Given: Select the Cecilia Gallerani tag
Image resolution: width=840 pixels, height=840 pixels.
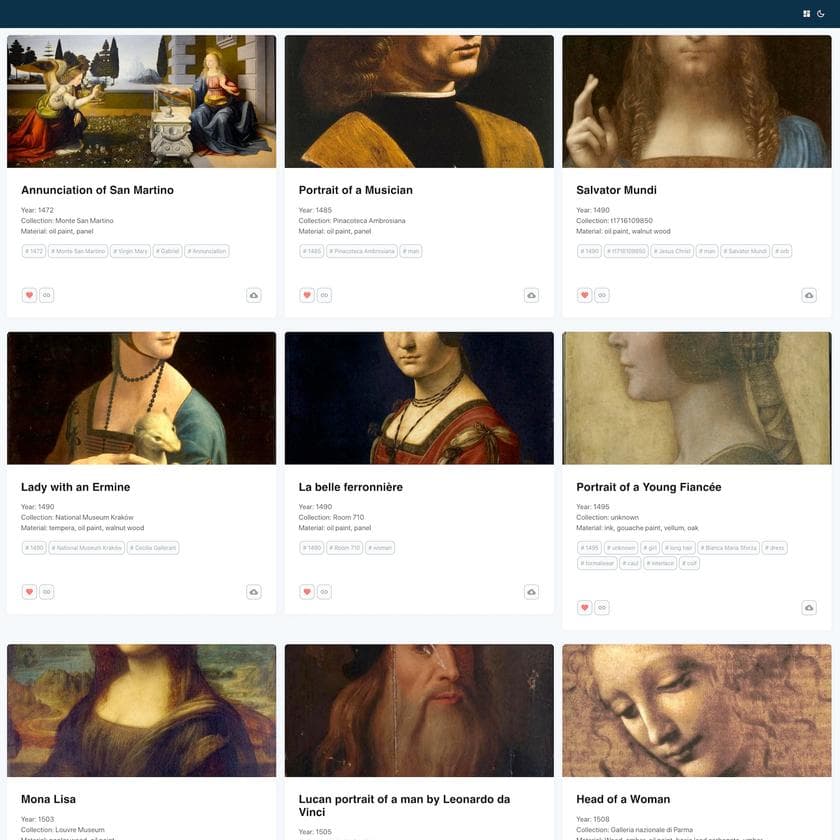Looking at the screenshot, I should coord(153,548).
